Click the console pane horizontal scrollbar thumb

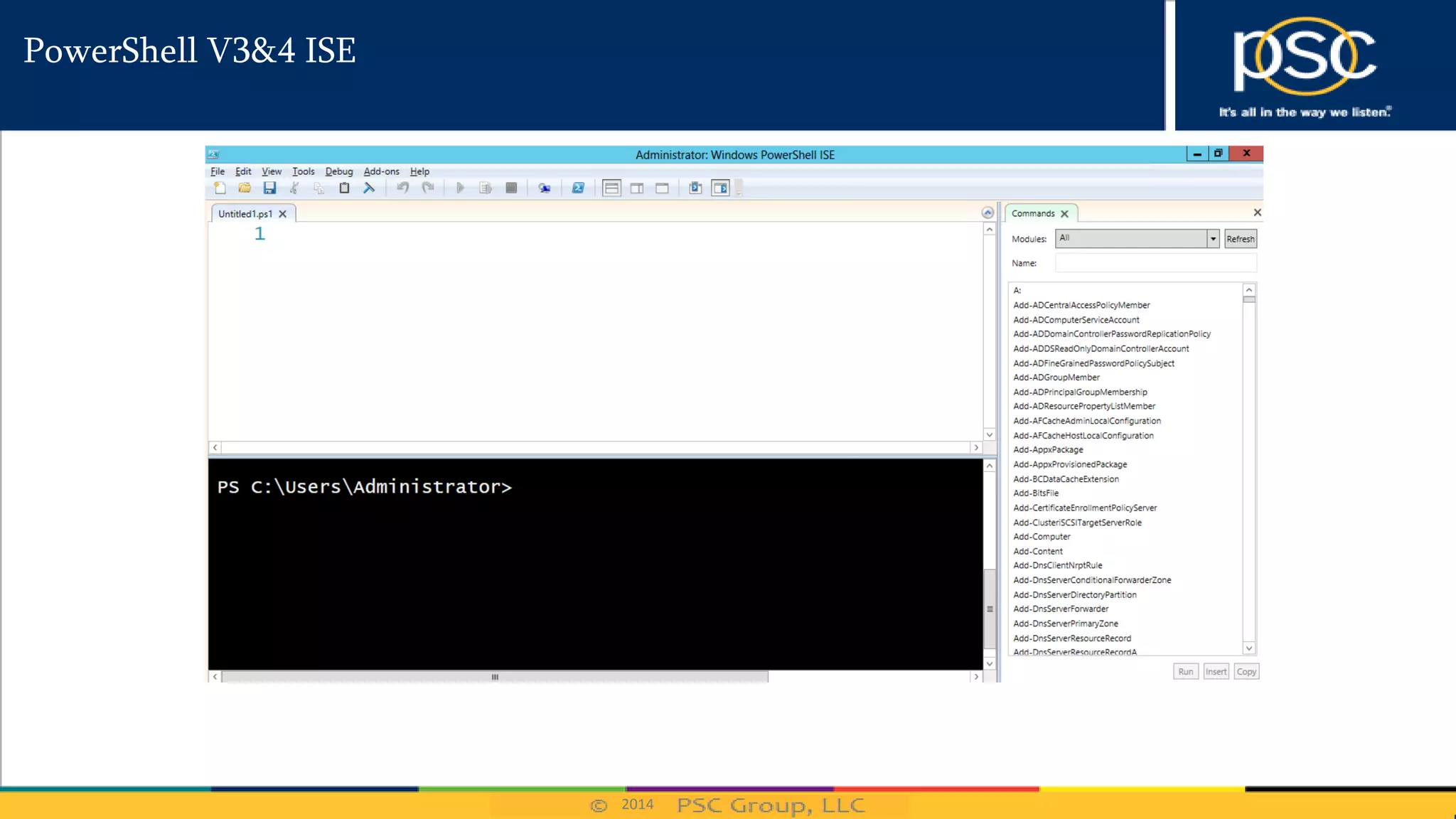[x=495, y=678]
